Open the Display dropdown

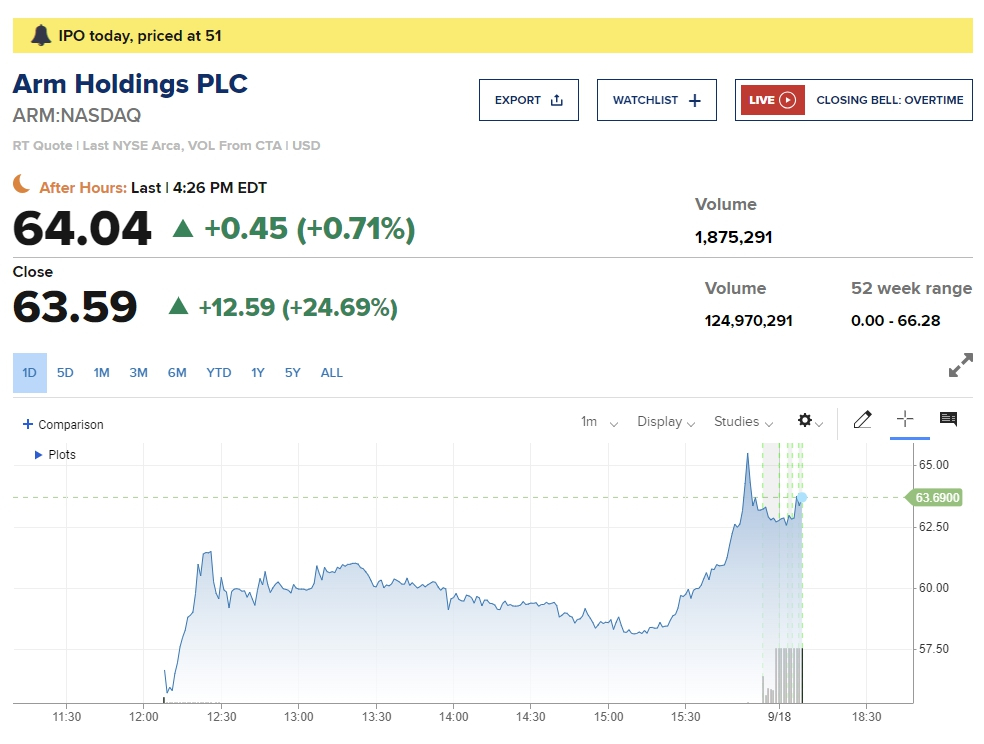coord(666,422)
